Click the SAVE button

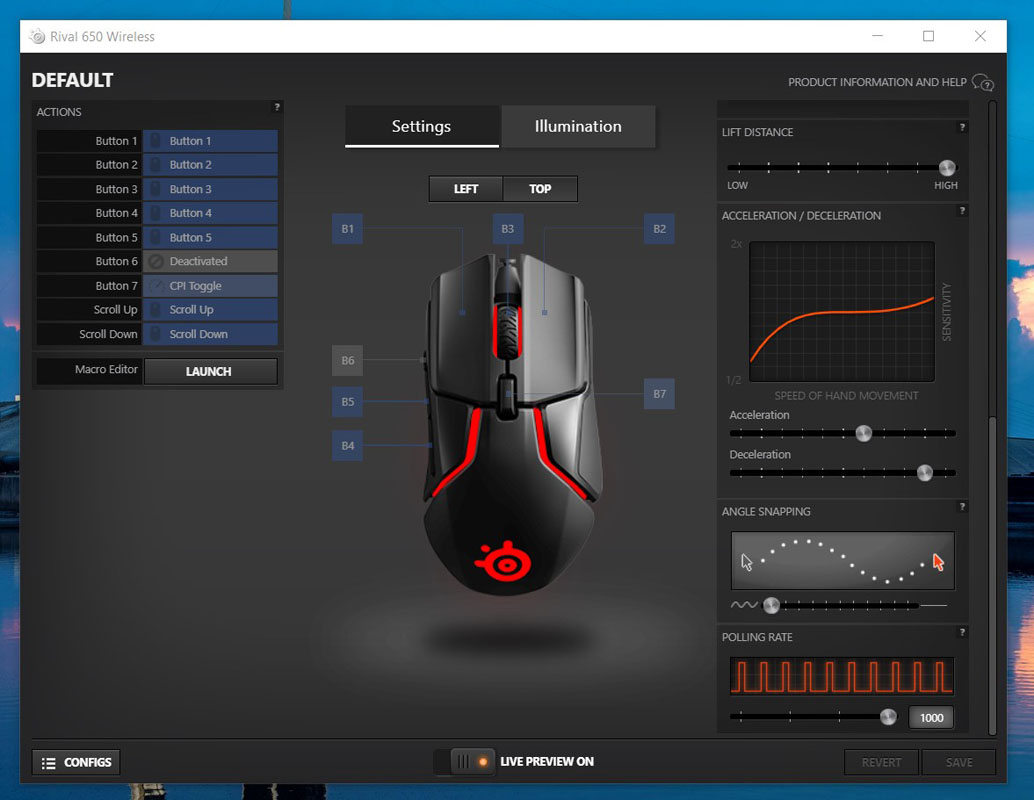pos(959,762)
